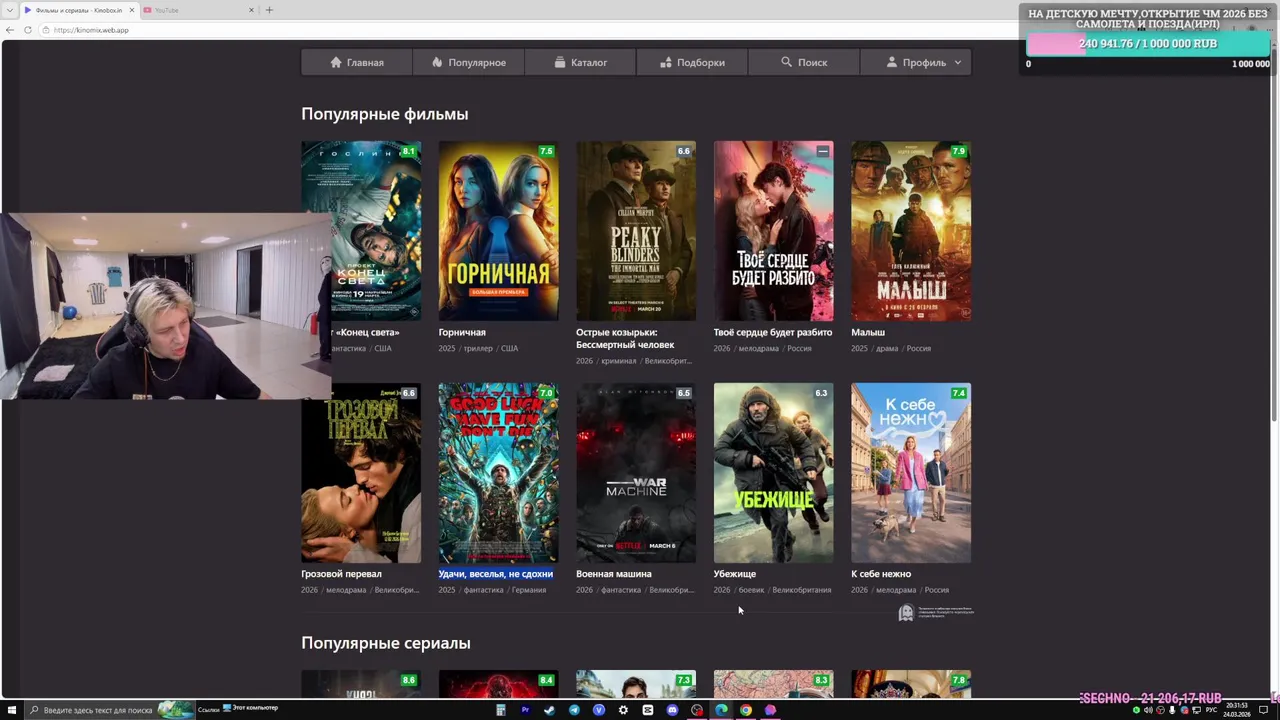Open Calculator from the taskbar
1280x720 pixels.
500,710
